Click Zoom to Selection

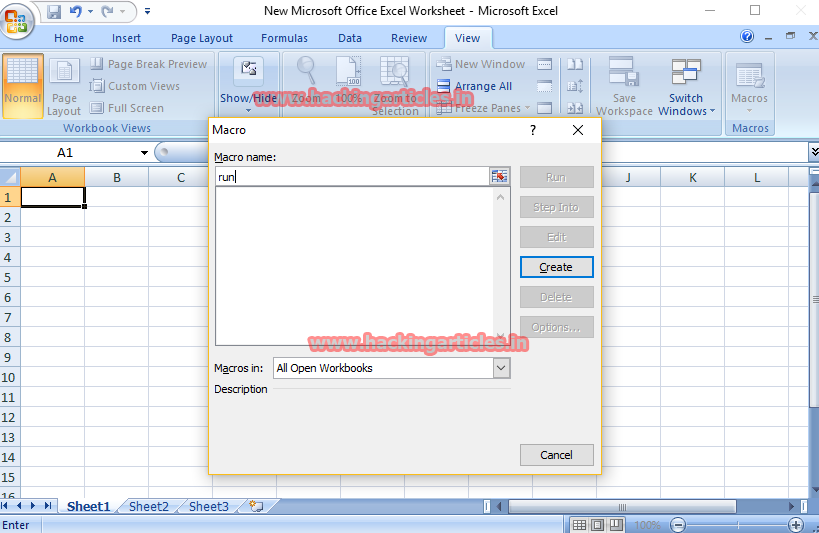point(395,86)
